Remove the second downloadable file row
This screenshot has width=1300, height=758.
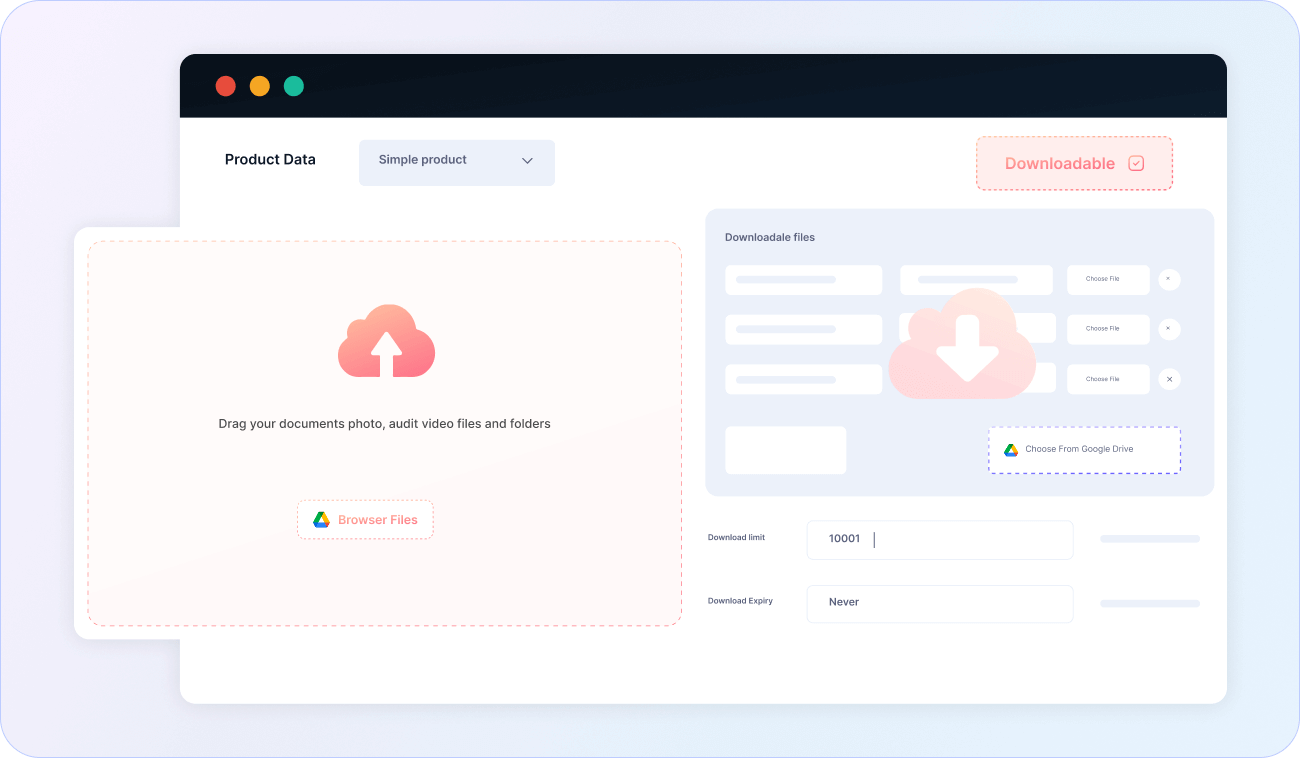tap(1169, 329)
